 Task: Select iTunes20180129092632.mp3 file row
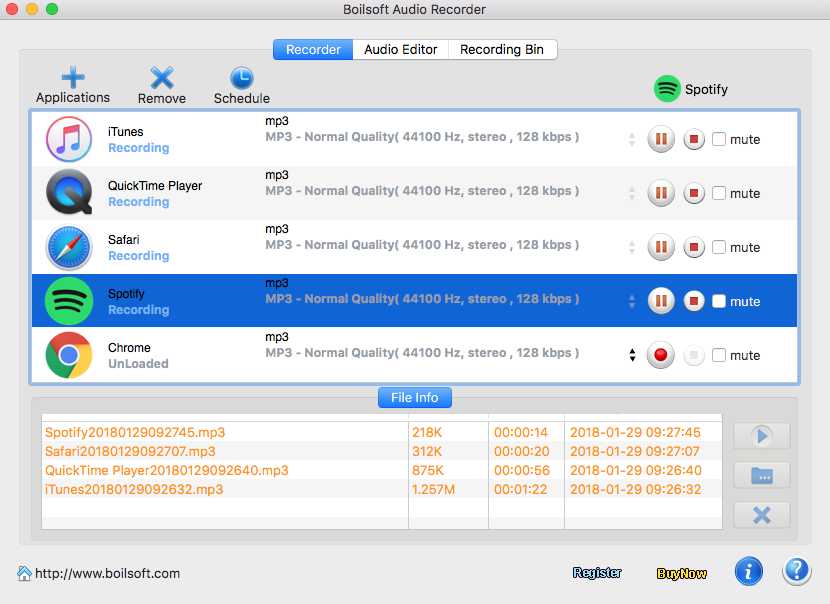[382, 489]
